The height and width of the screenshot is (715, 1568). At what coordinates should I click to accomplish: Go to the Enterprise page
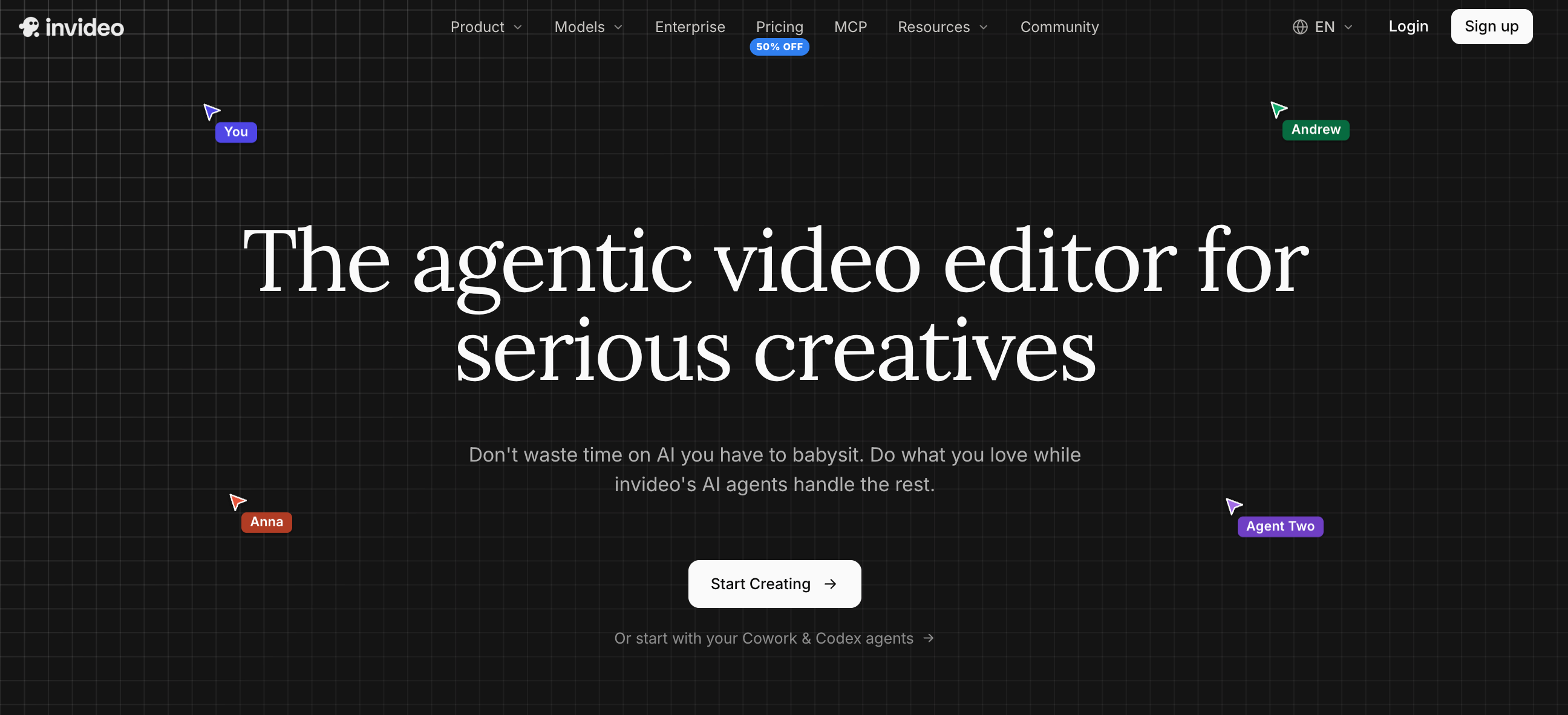690,27
